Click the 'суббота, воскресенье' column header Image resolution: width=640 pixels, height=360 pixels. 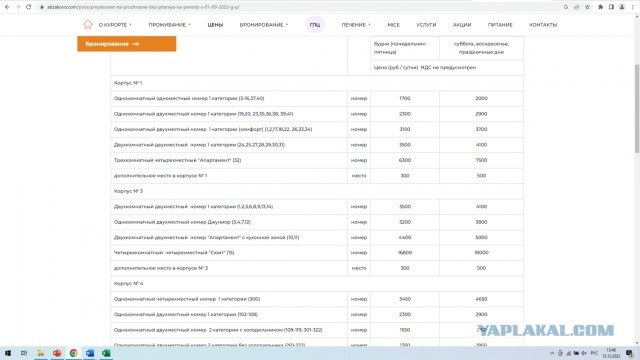pyautogui.click(x=482, y=48)
